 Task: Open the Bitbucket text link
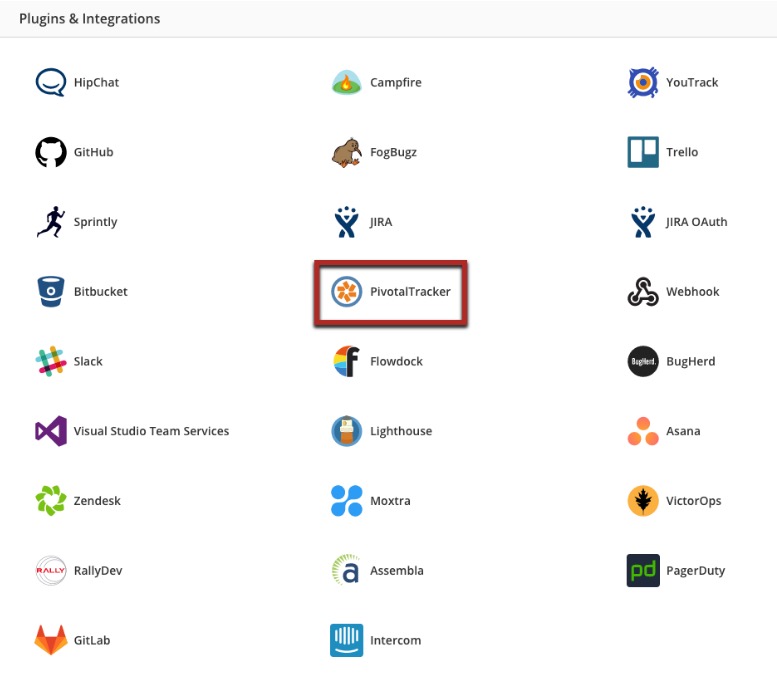tap(101, 291)
